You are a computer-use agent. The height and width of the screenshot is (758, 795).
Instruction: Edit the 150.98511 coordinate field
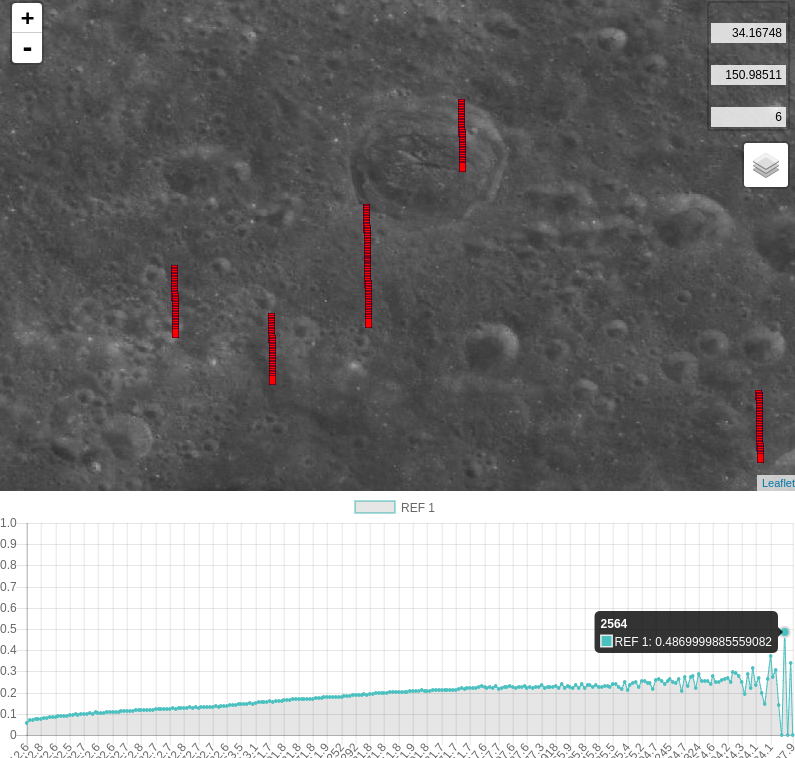click(748, 75)
